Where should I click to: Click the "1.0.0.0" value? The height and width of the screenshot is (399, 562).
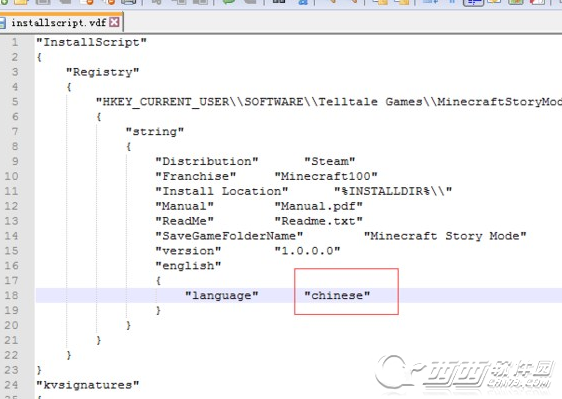[307, 251]
